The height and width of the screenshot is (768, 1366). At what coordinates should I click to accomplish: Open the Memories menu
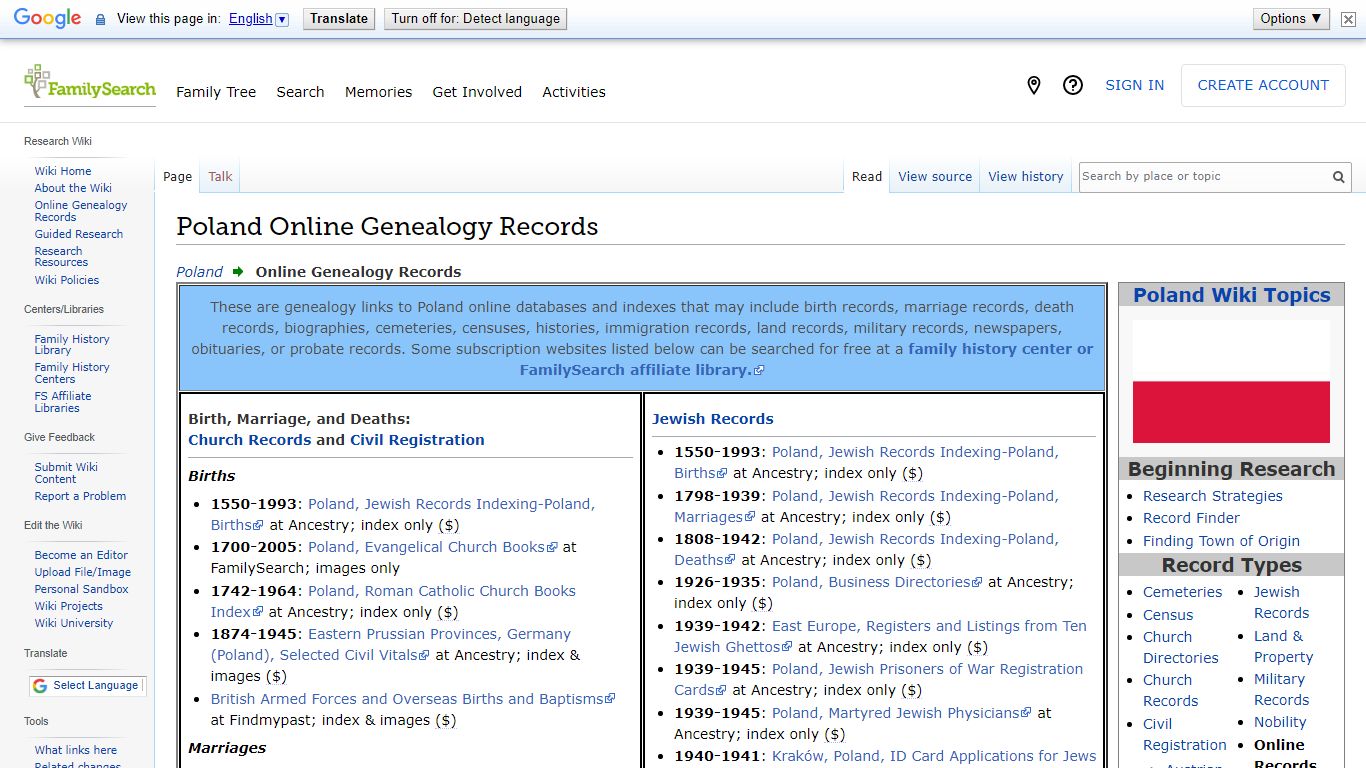378,92
